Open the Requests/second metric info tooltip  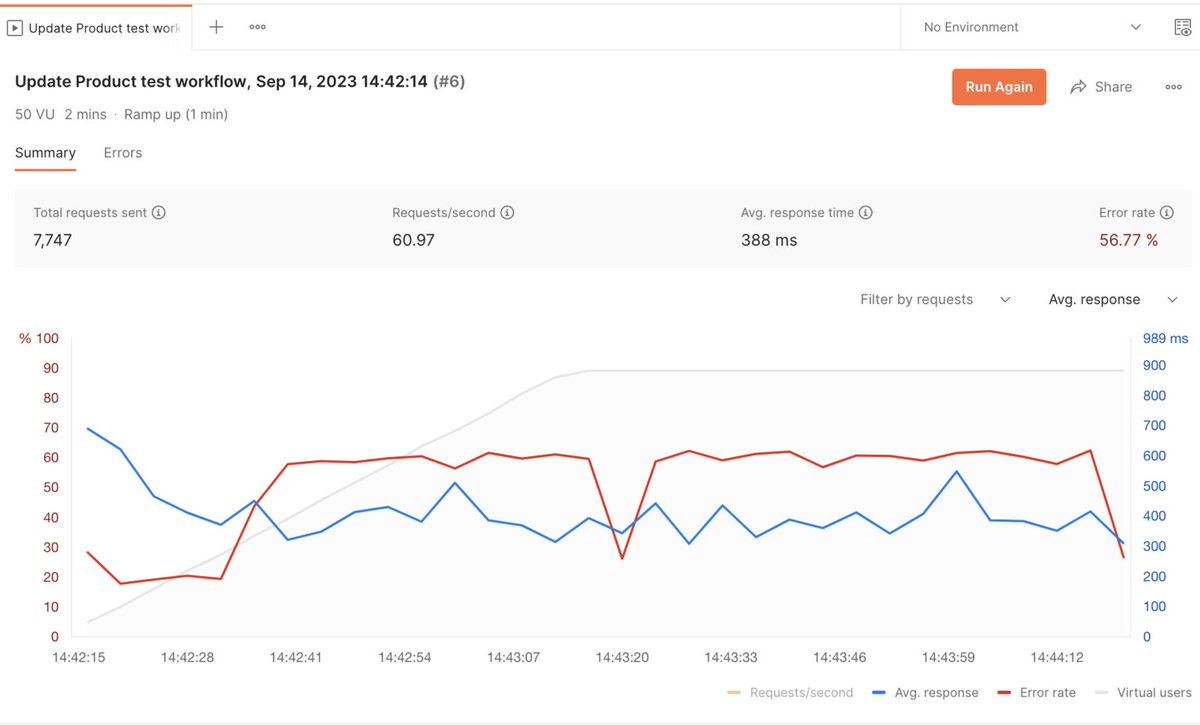(507, 212)
